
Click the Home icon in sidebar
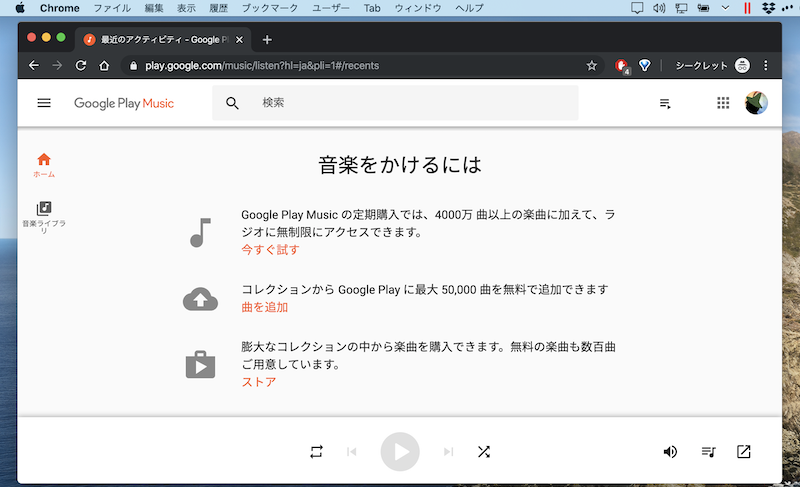[44, 160]
